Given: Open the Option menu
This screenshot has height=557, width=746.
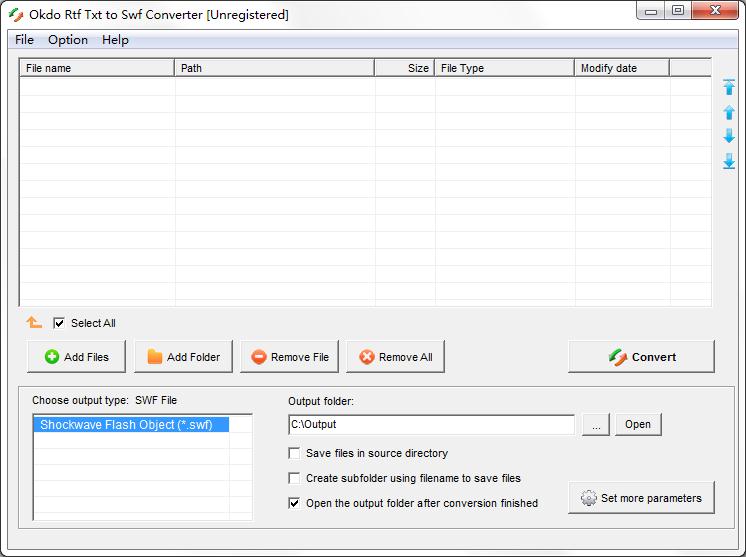Looking at the screenshot, I should pyautogui.click(x=68, y=40).
